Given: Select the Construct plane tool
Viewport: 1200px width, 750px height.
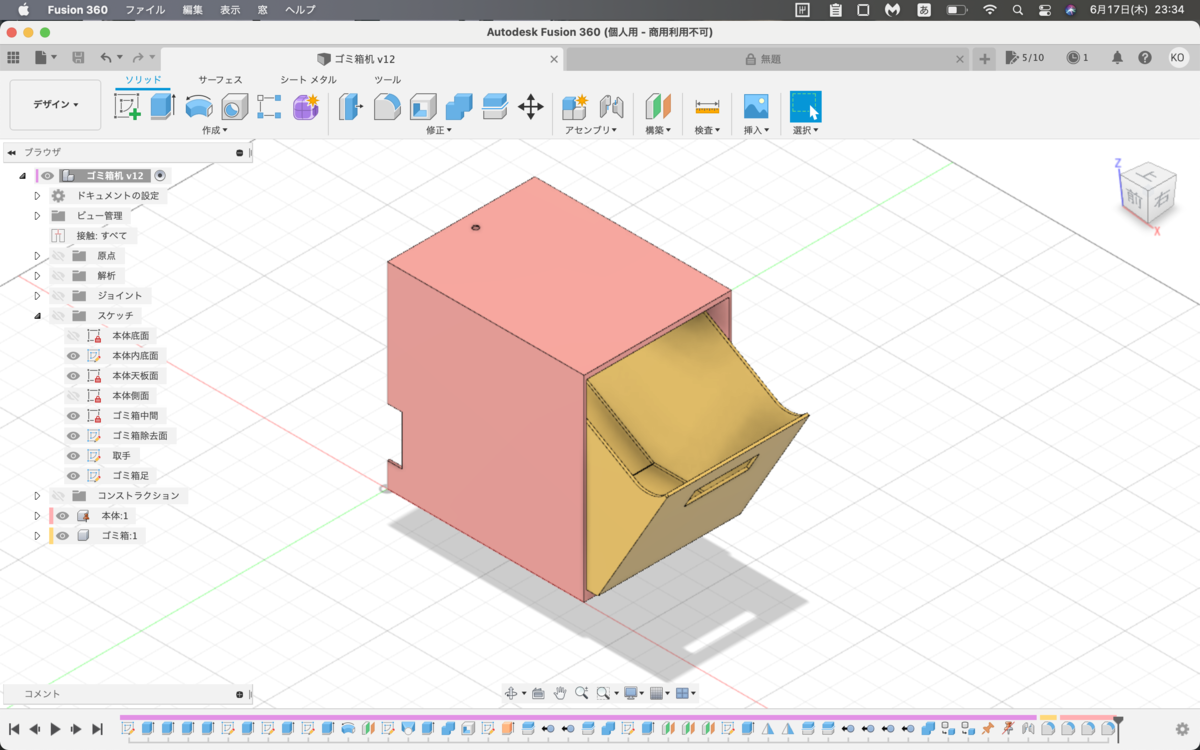Looking at the screenshot, I should [x=658, y=107].
